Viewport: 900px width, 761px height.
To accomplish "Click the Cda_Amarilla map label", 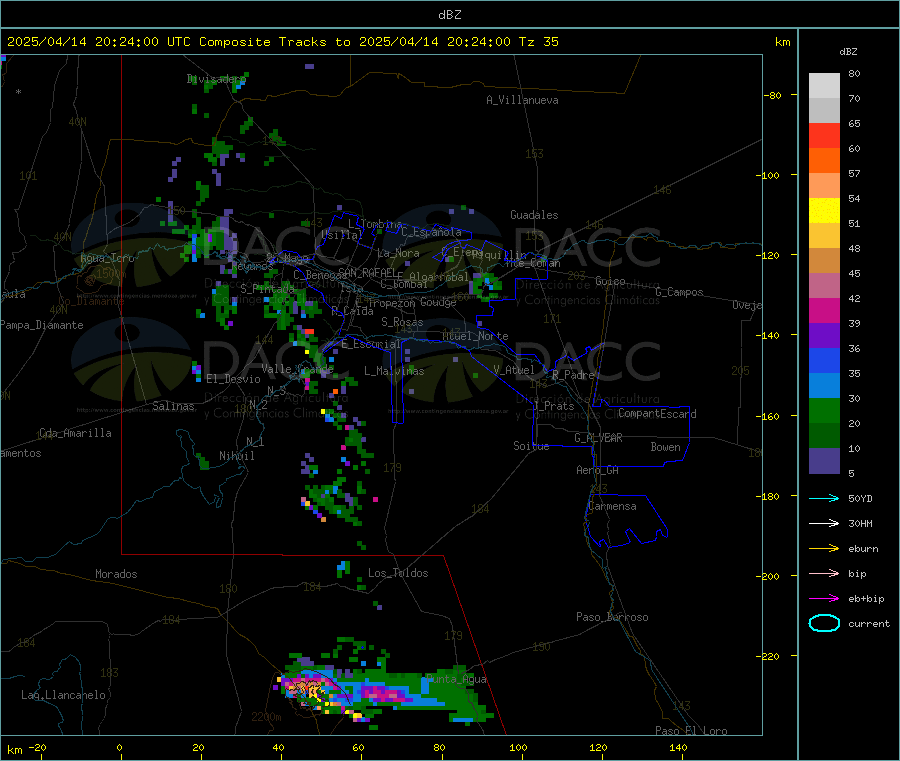I will 76,433.
